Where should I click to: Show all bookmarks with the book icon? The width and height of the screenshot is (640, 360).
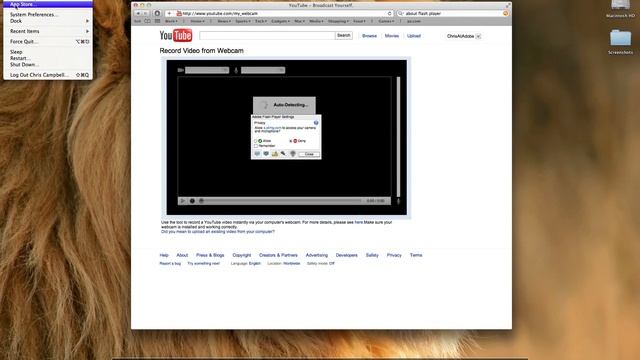(x=147, y=21)
